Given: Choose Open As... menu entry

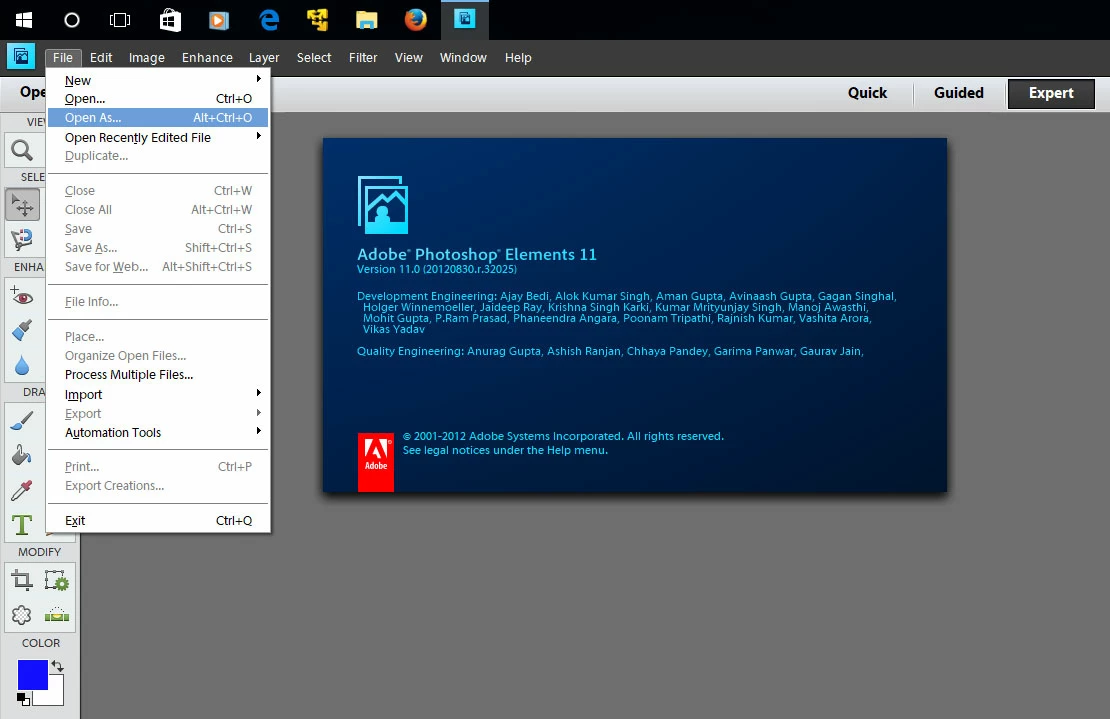Looking at the screenshot, I should pyautogui.click(x=158, y=117).
